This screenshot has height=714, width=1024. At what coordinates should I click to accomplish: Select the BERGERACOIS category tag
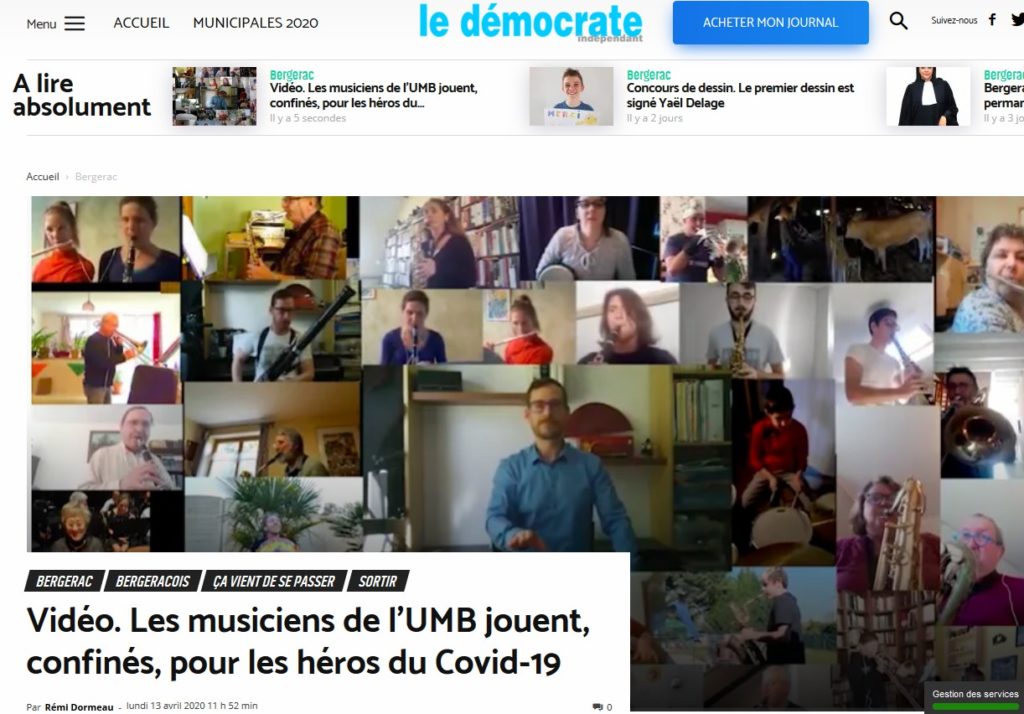point(152,581)
